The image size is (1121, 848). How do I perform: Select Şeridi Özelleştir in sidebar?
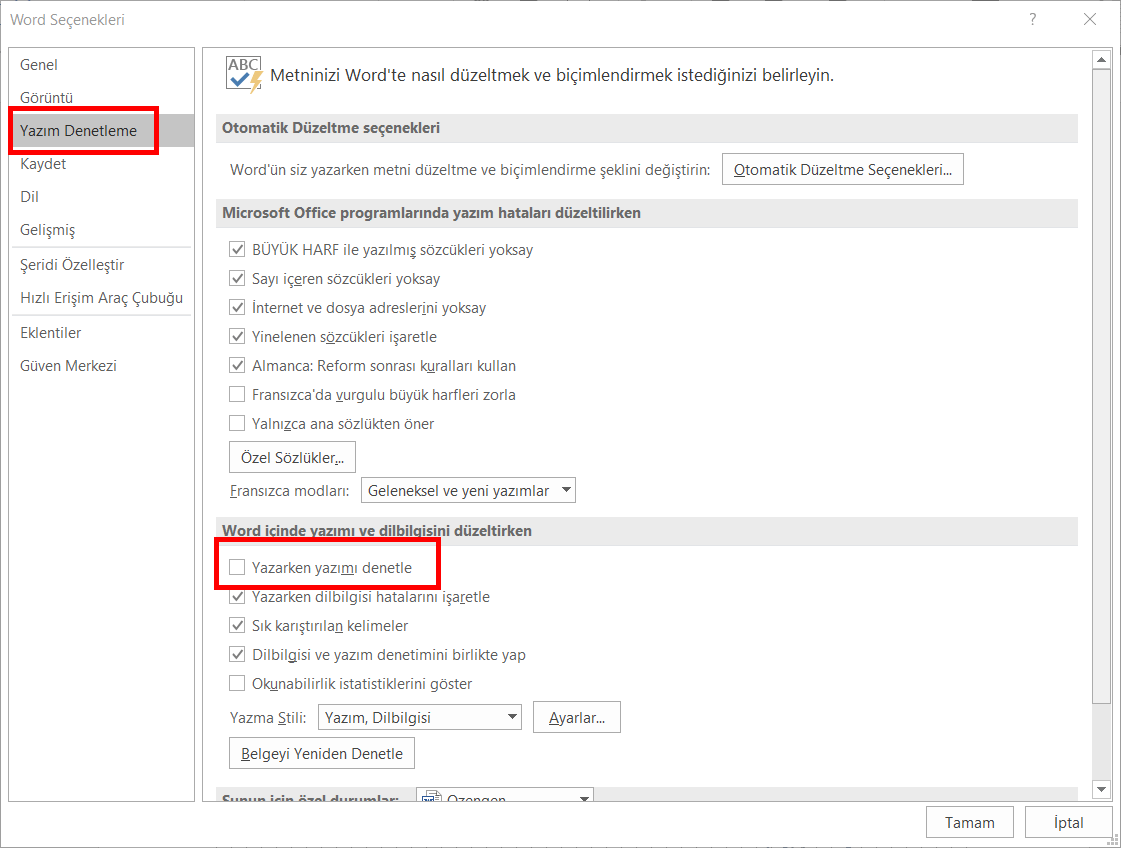tap(72, 265)
